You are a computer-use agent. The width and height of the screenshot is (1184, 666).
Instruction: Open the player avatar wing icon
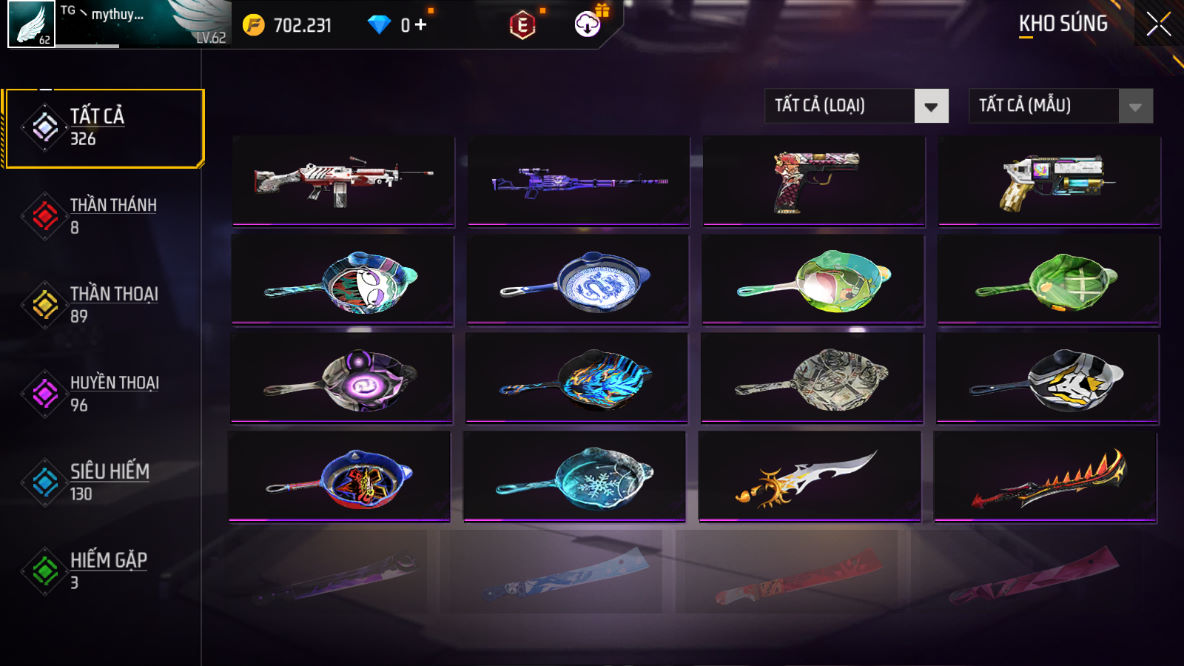pyautogui.click(x=31, y=24)
